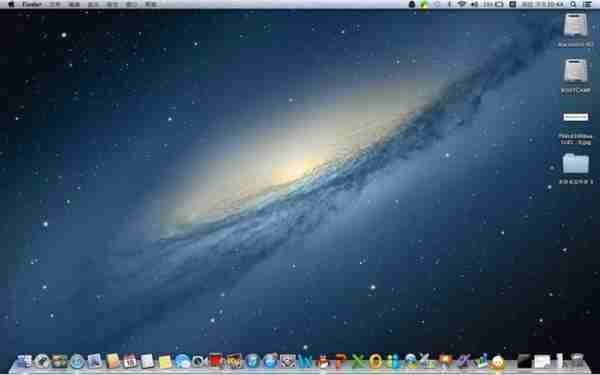The width and height of the screenshot is (600, 375).
Task: Launch Microsoft Outlook yellow O icon
Action: [x=375, y=361]
